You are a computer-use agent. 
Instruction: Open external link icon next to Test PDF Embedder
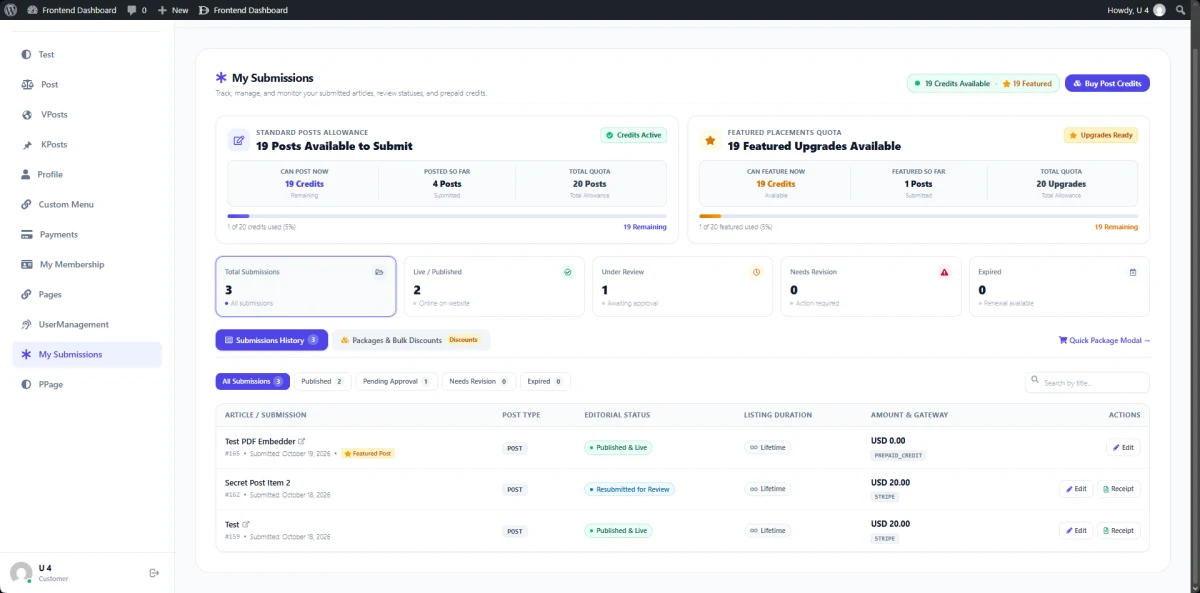pyautogui.click(x=302, y=441)
